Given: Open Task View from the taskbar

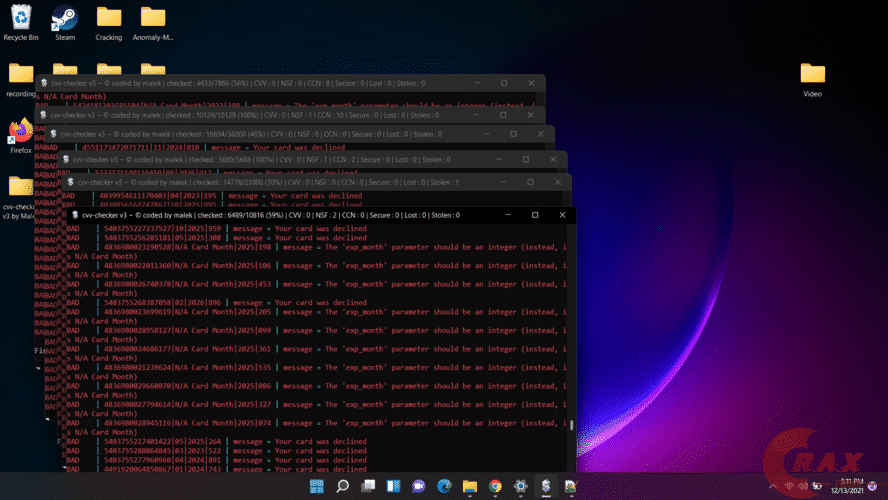Looking at the screenshot, I should [x=368, y=486].
